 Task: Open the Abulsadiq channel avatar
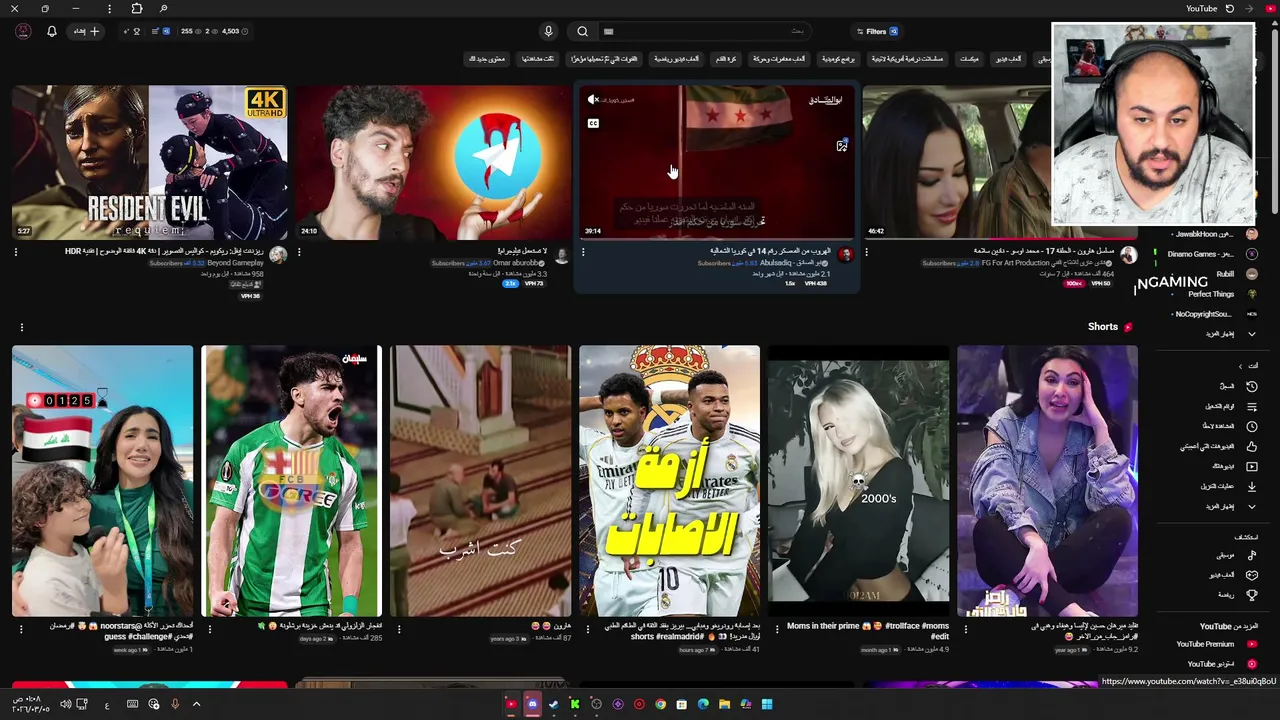point(845,255)
